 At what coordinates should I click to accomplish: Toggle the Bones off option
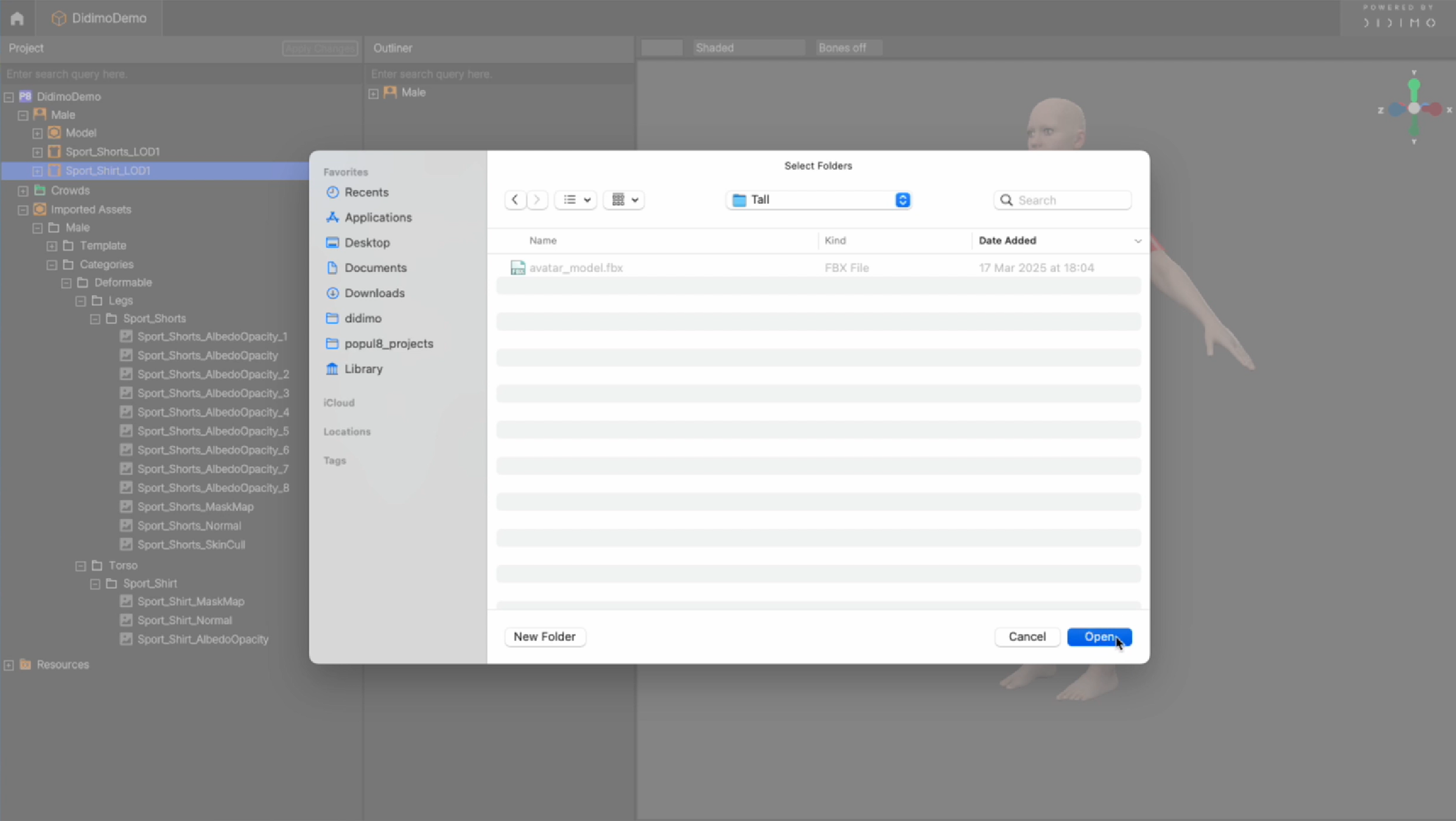click(x=849, y=48)
